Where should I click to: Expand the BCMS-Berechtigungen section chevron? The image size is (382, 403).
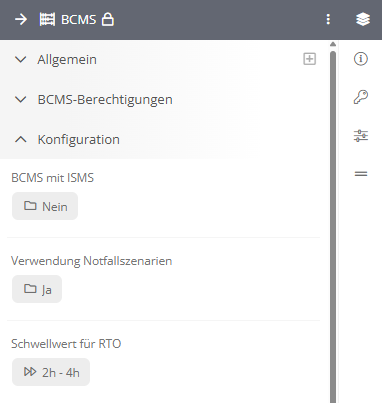(21, 100)
